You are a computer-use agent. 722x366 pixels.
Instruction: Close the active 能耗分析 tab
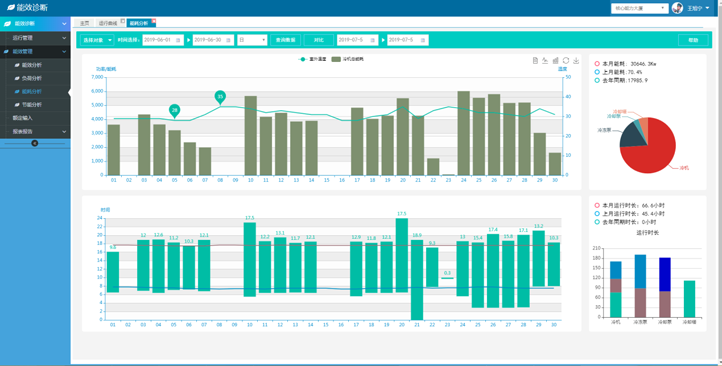154,21
